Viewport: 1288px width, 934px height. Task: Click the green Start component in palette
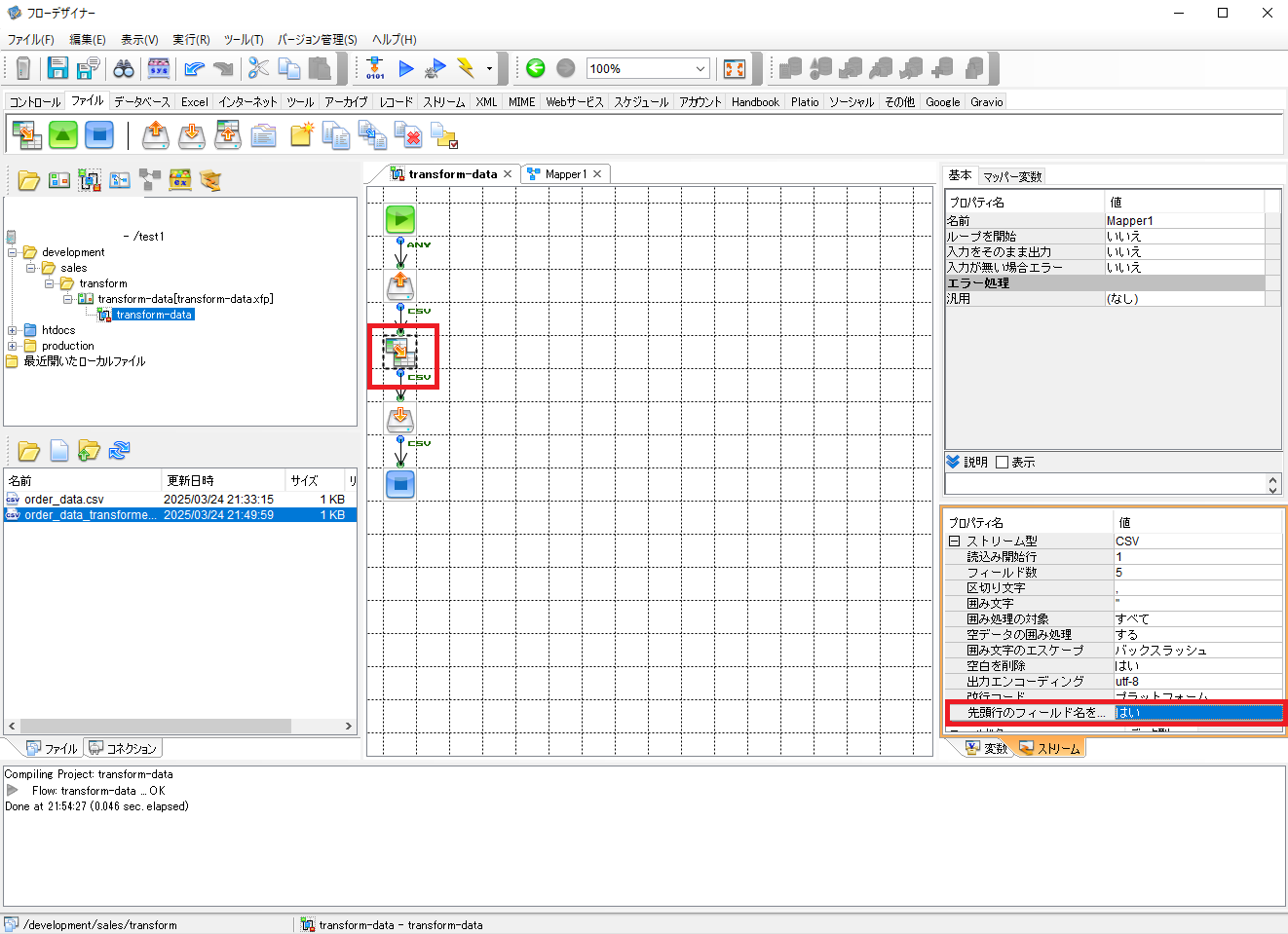63,134
